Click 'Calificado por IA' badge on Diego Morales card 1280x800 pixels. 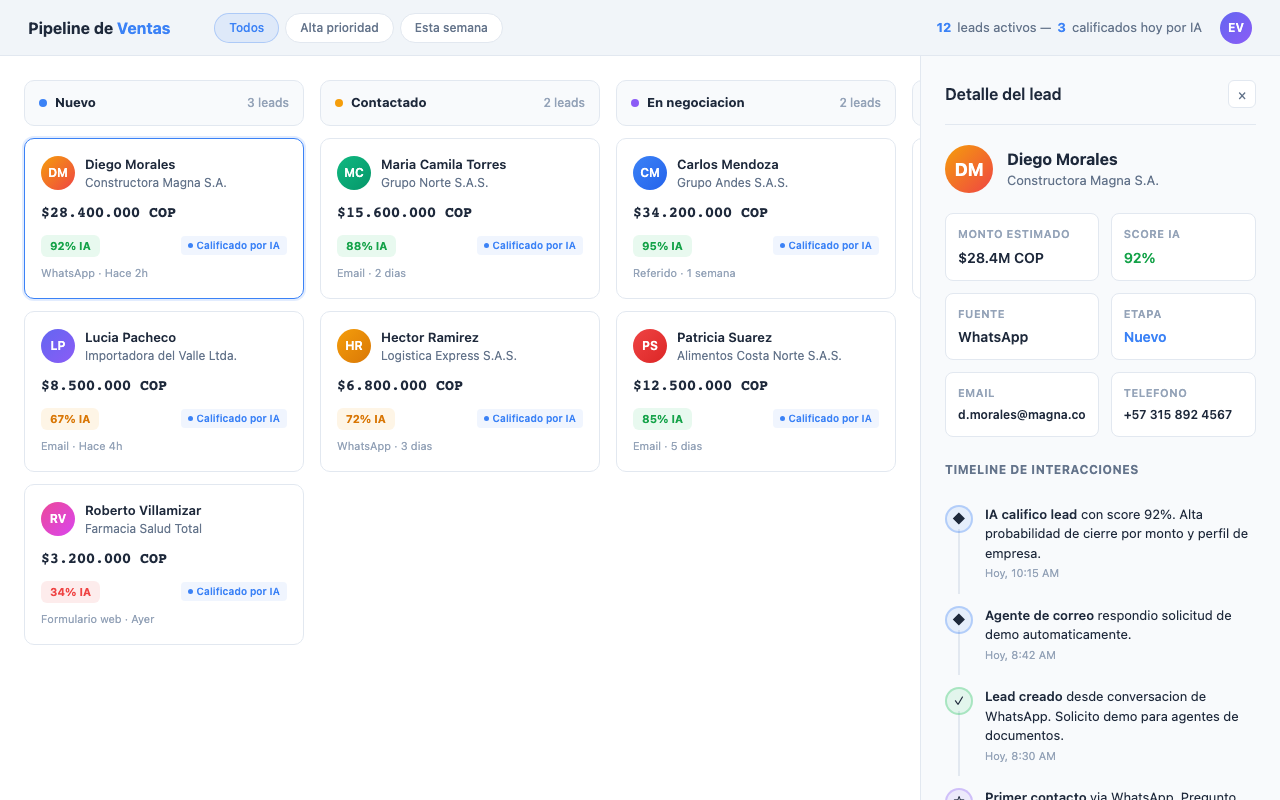pyautogui.click(x=234, y=245)
